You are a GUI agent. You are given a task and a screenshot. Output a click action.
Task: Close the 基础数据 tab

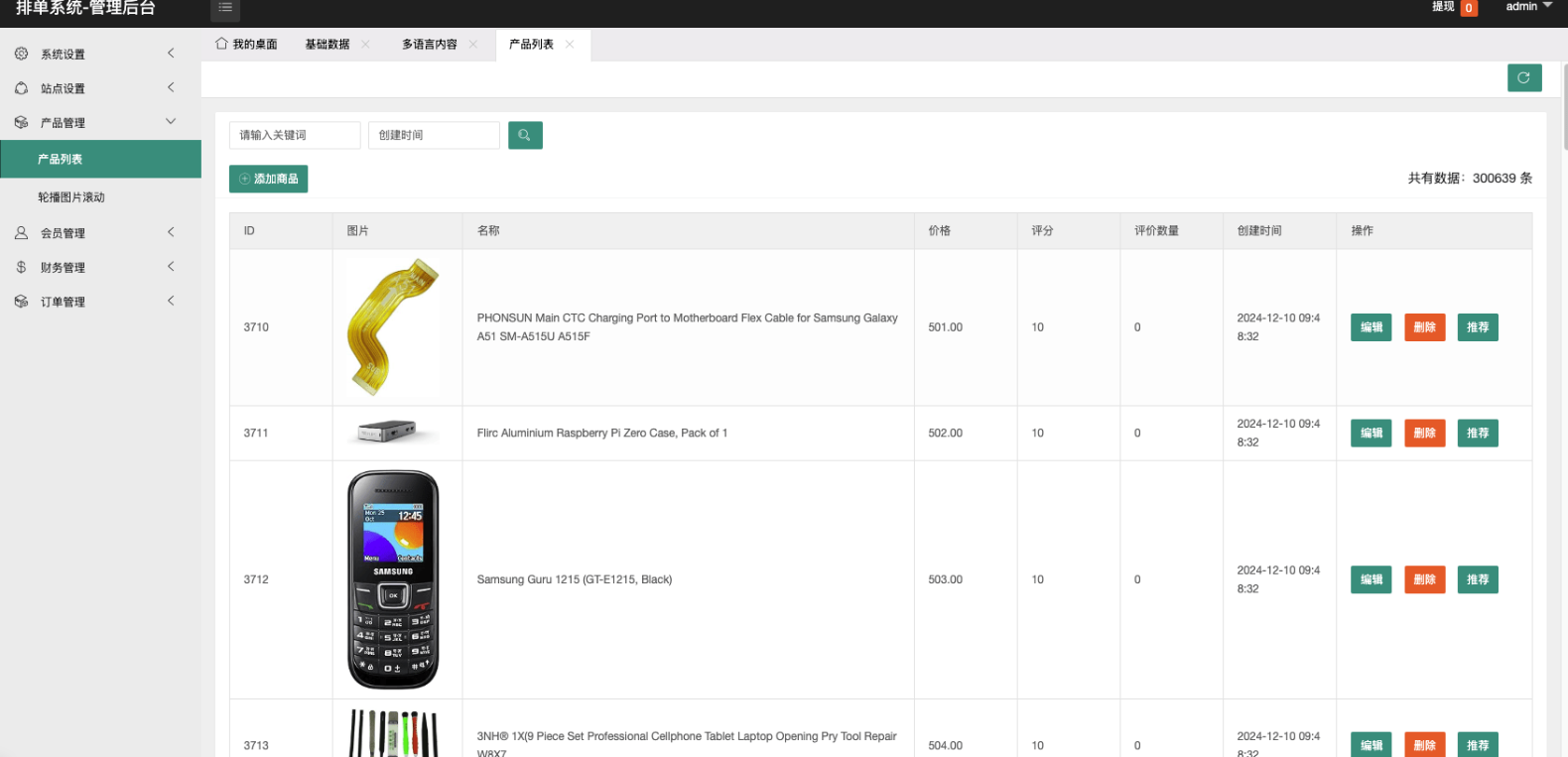point(365,45)
